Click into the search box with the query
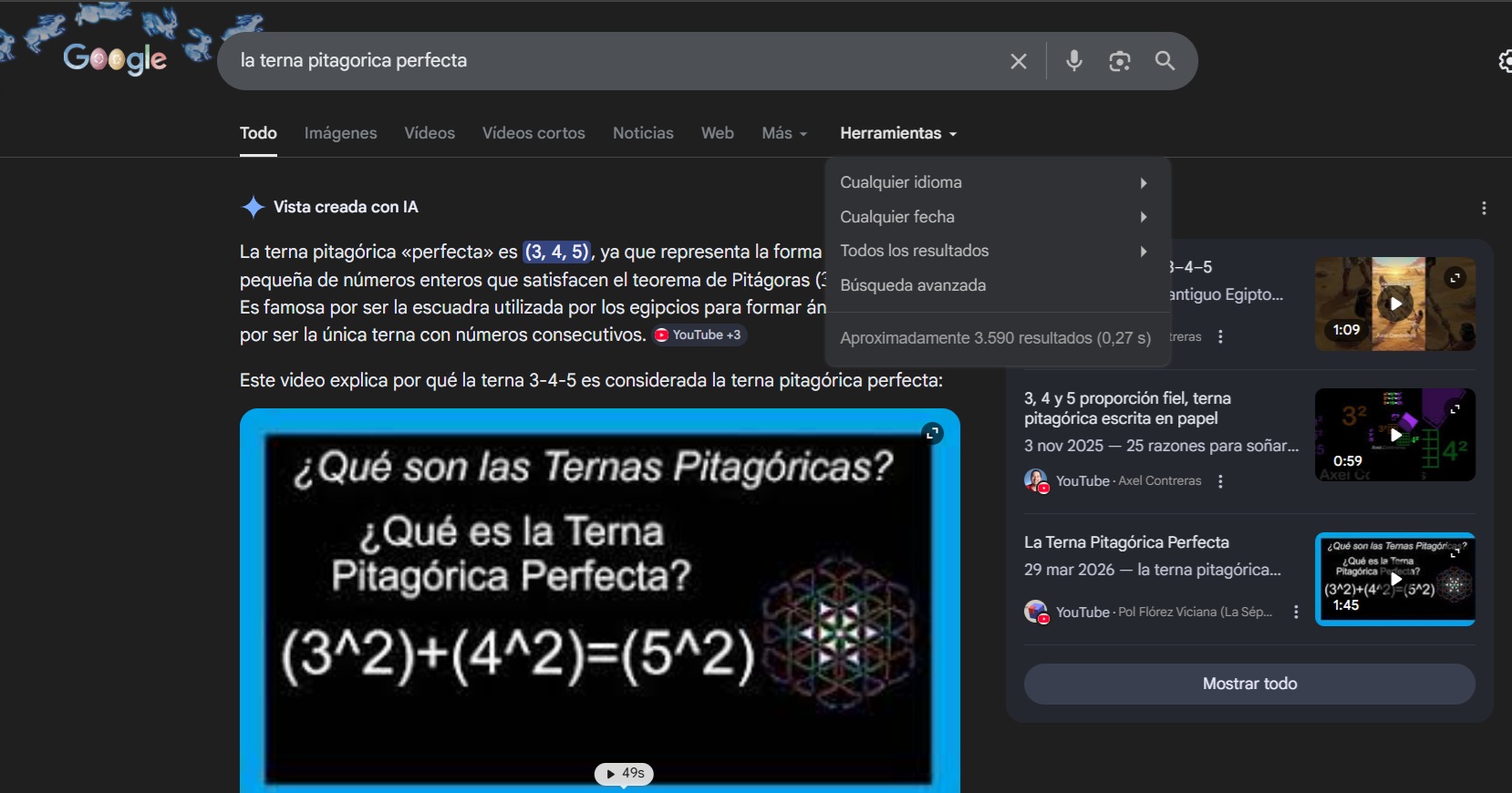This screenshot has width=1512, height=793. click(611, 61)
